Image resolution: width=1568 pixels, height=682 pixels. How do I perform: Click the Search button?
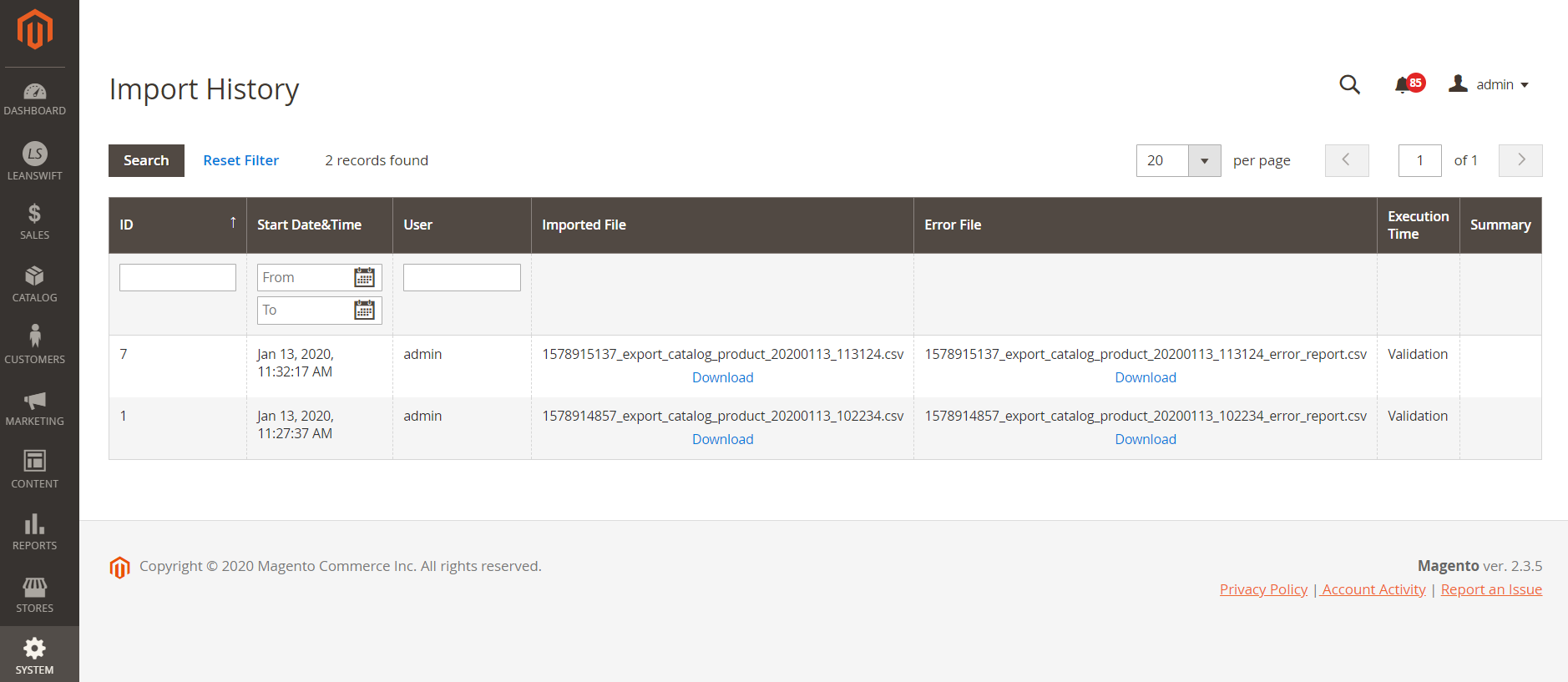click(x=146, y=160)
